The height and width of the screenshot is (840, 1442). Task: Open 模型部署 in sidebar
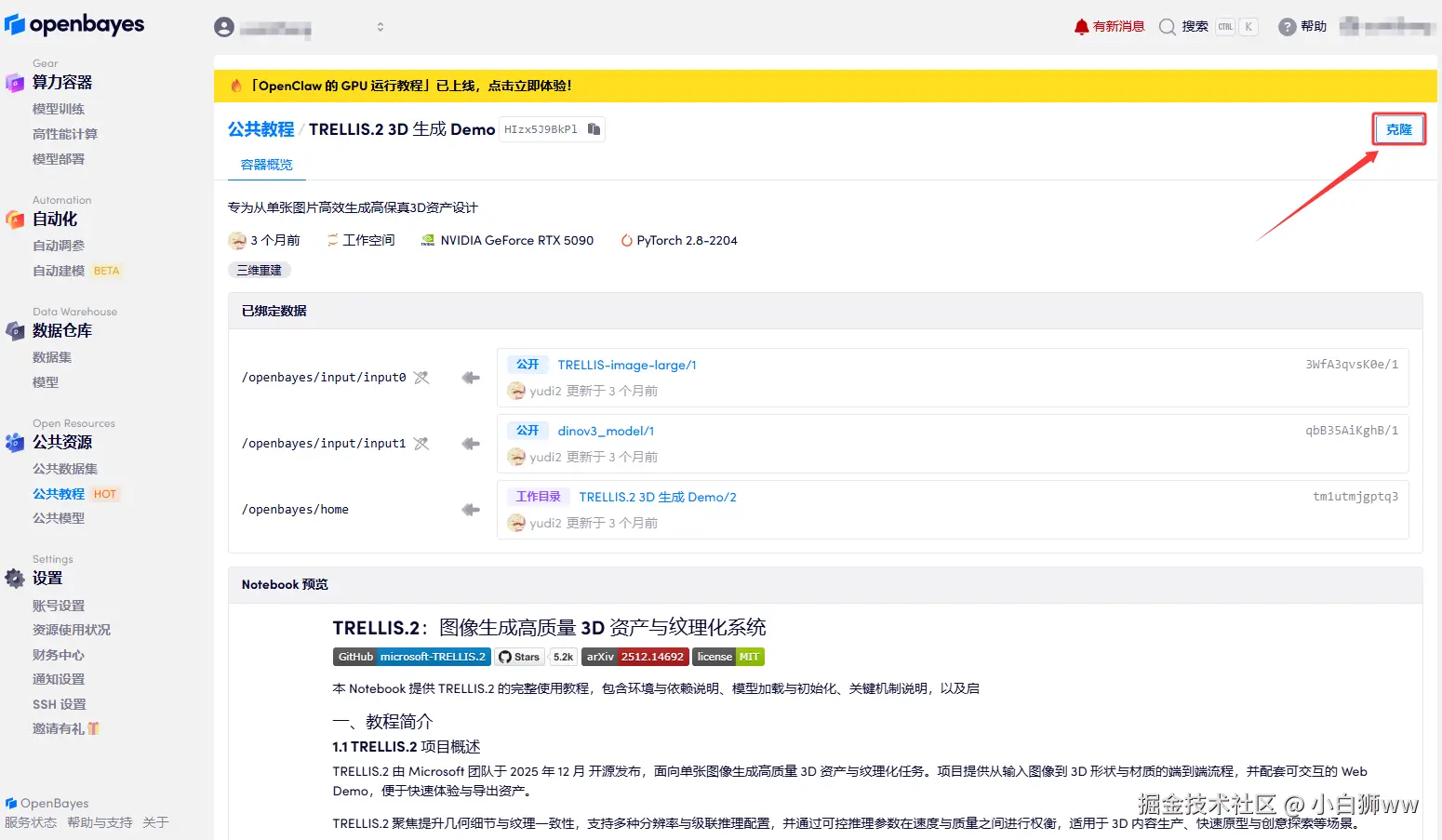pos(59,159)
